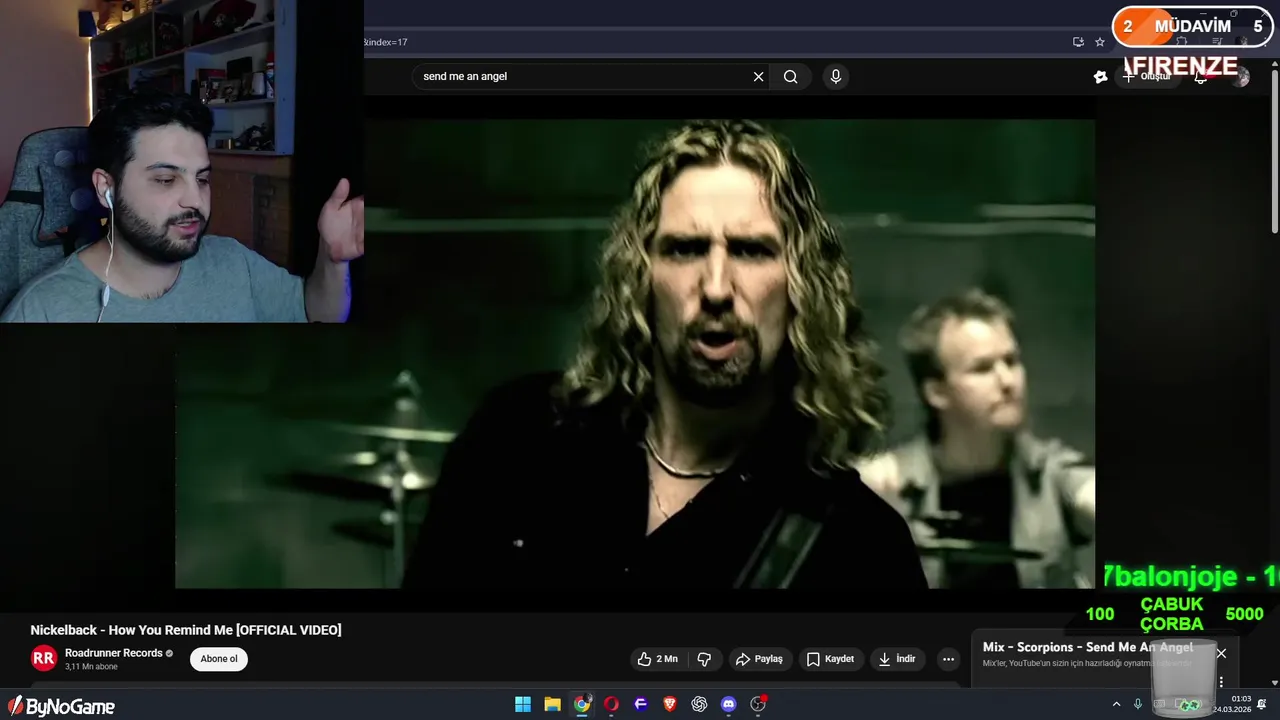
Task: Click the tray microphone icon
Action: (1138, 704)
